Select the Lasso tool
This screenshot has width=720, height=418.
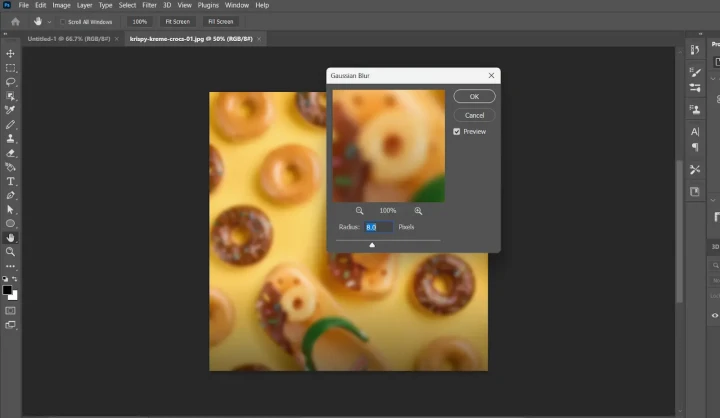(10, 82)
